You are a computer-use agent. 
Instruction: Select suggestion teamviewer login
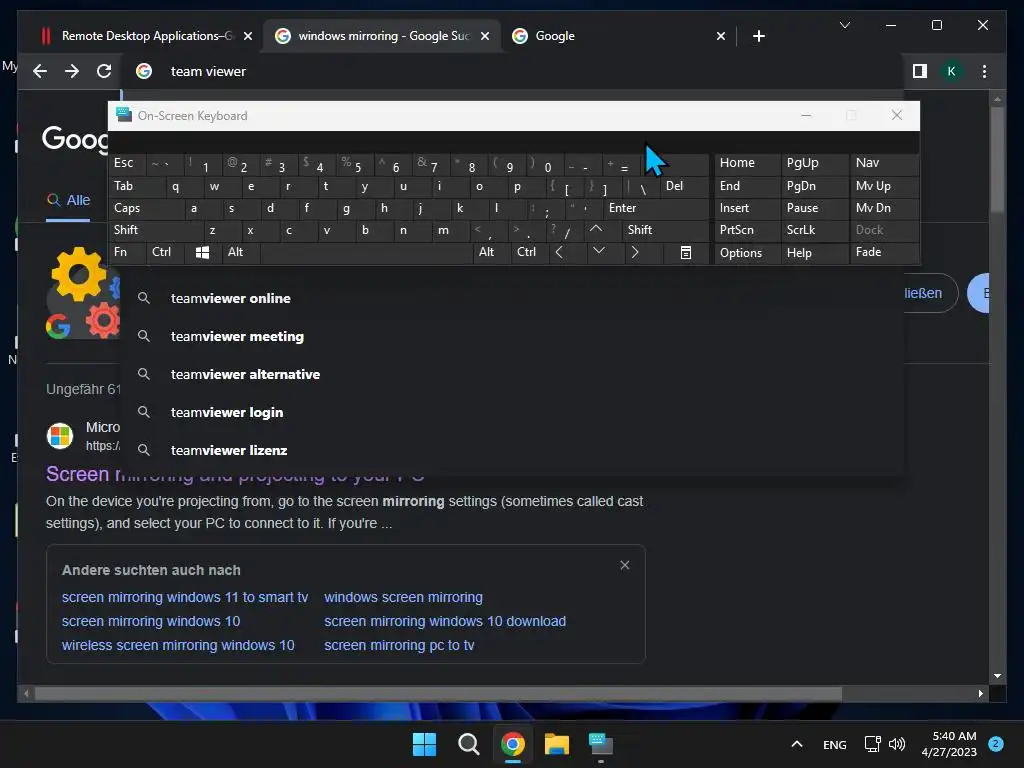(x=511, y=412)
